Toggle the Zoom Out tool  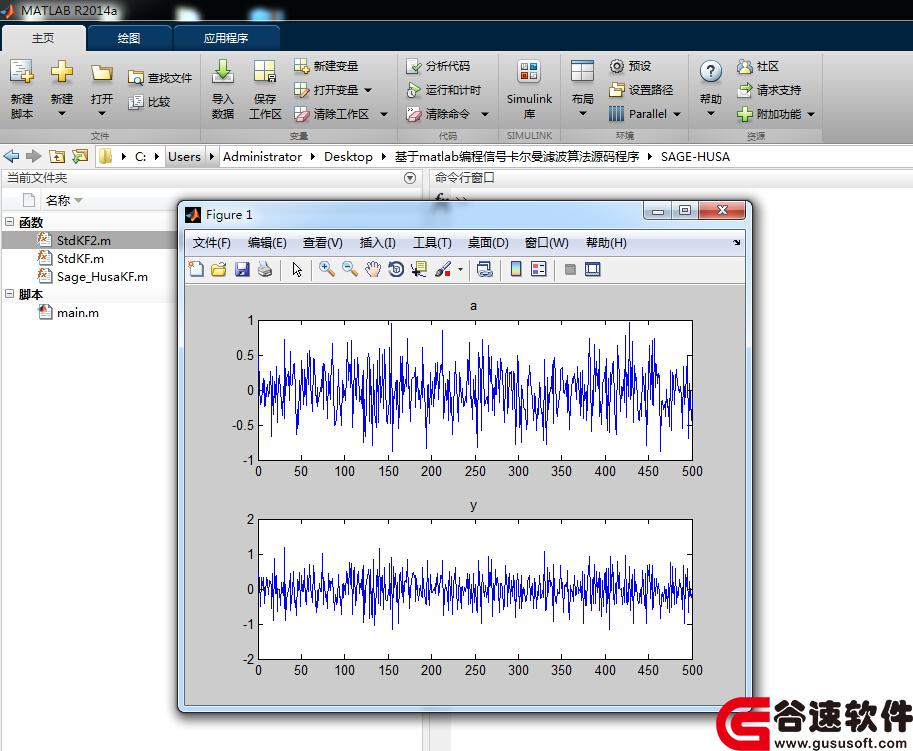350,269
